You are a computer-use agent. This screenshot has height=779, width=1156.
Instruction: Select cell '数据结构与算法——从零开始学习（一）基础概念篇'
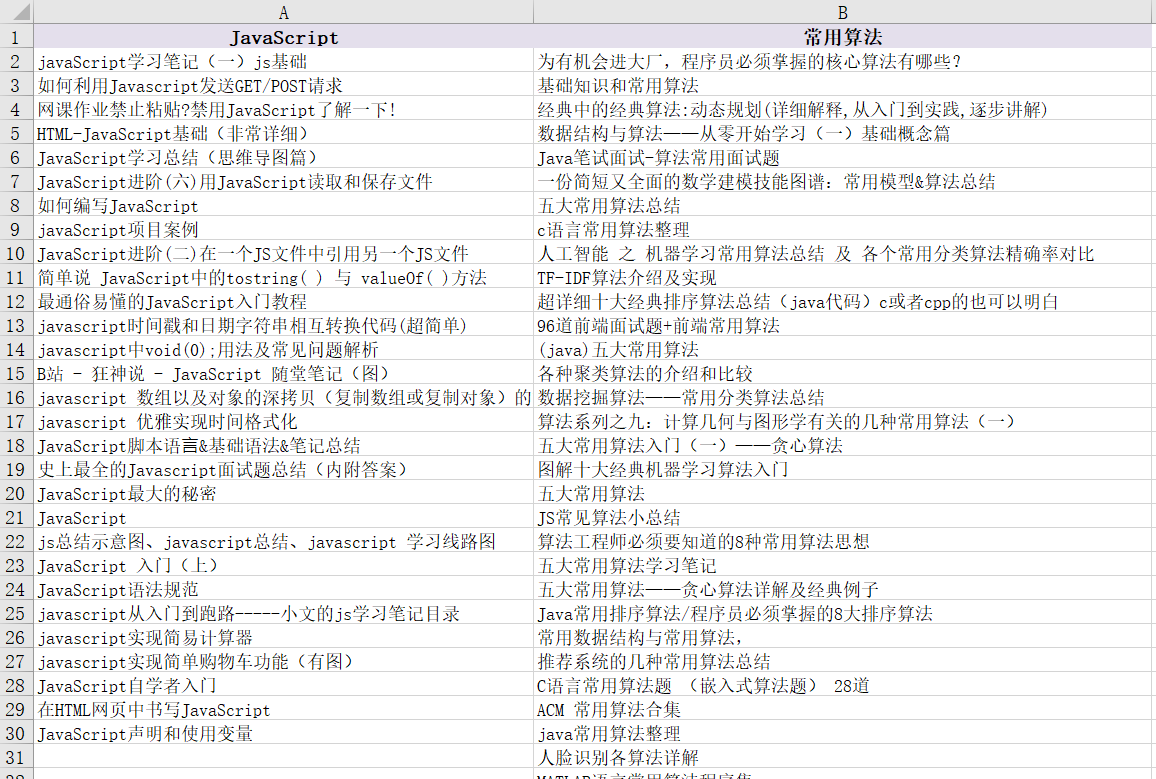[x=843, y=133]
